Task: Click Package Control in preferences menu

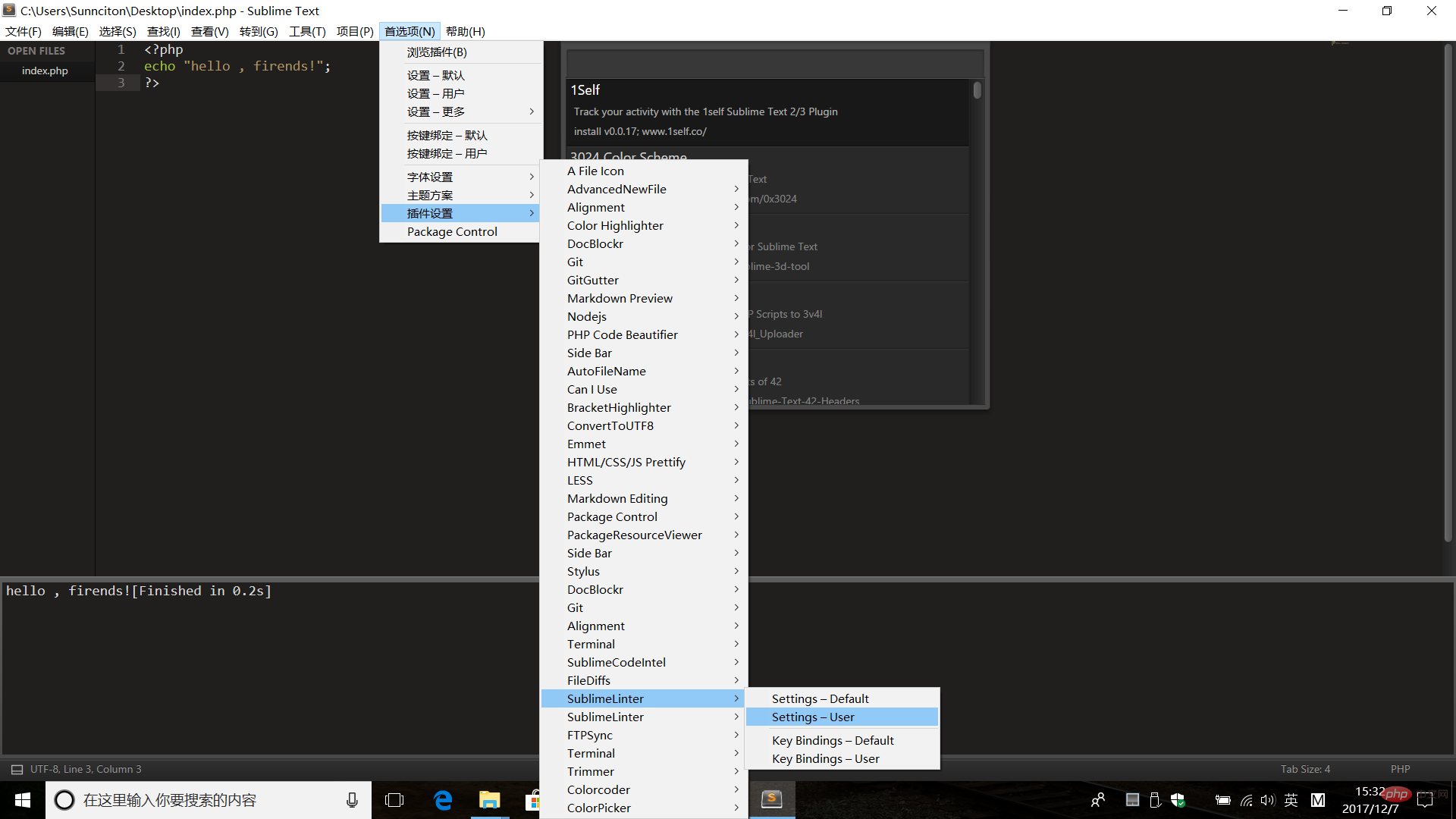Action: pyautogui.click(x=452, y=232)
